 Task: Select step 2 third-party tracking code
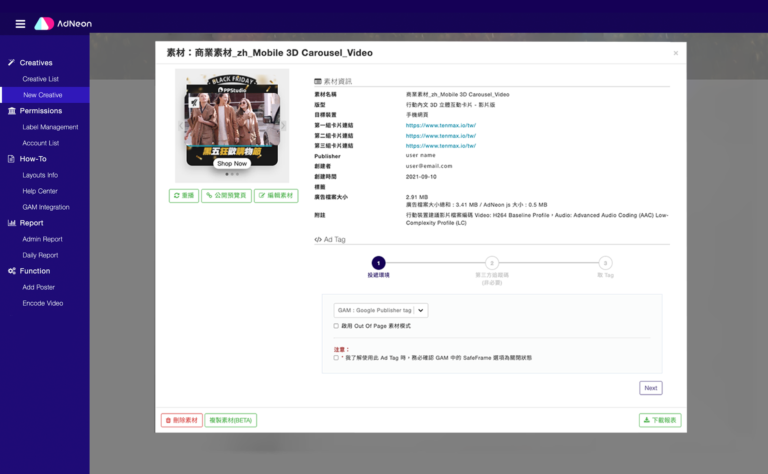click(492, 263)
